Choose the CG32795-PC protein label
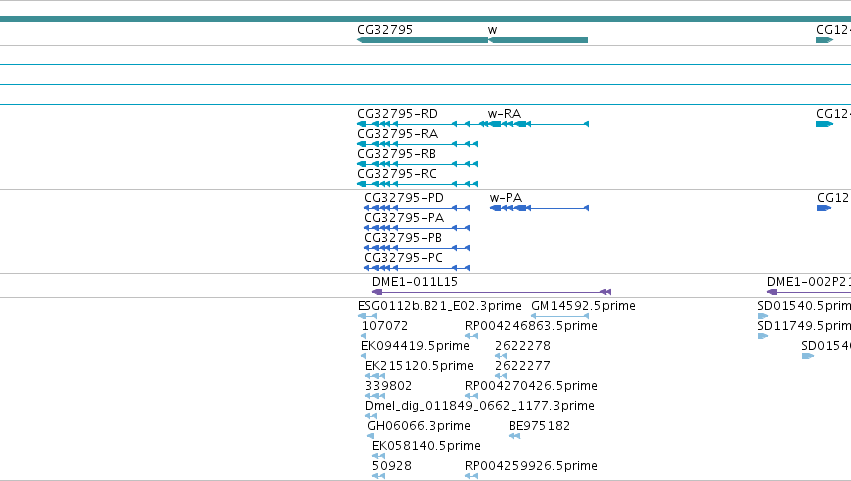 coord(403,258)
